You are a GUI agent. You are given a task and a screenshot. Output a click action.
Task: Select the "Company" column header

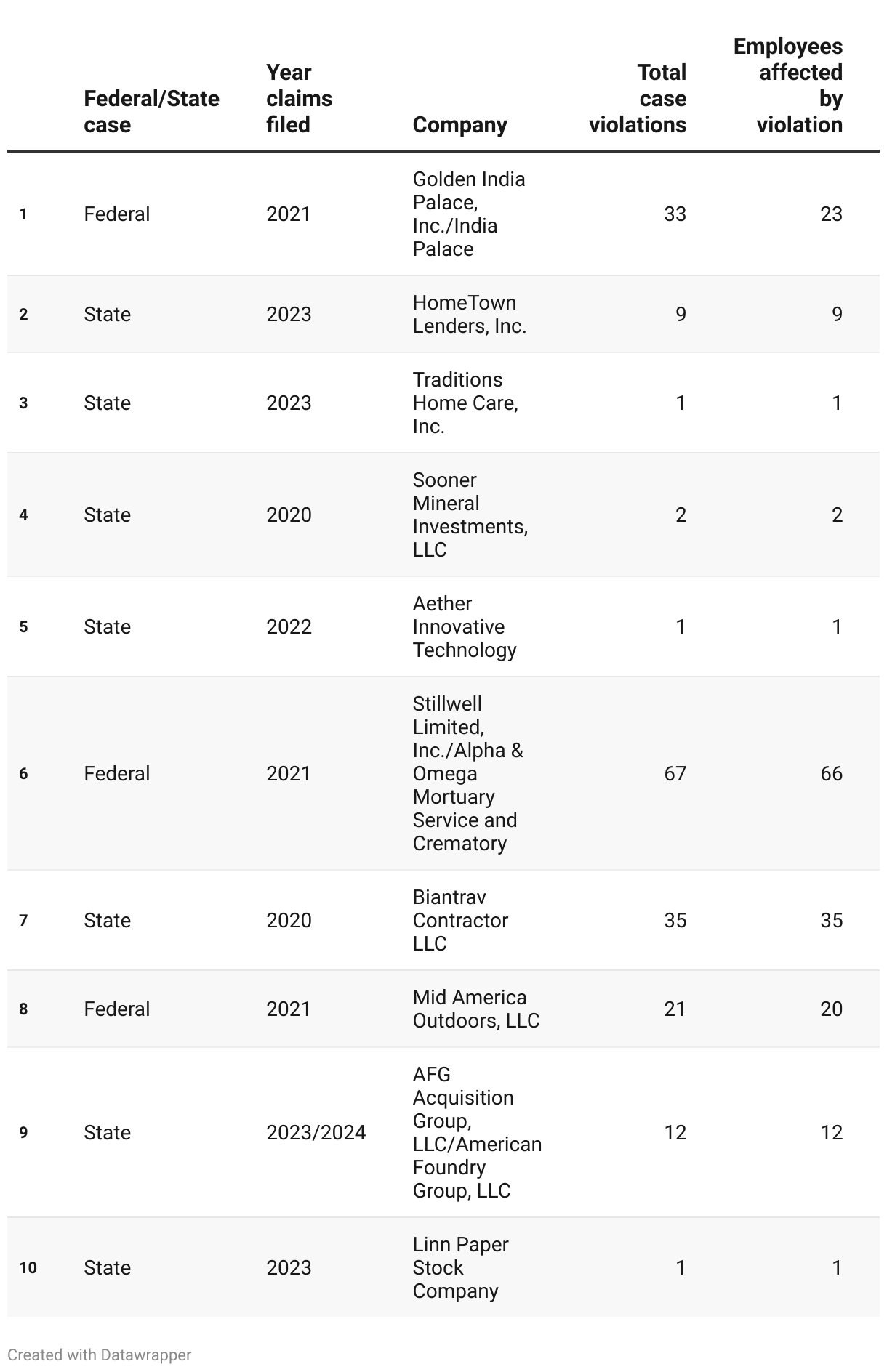[459, 124]
